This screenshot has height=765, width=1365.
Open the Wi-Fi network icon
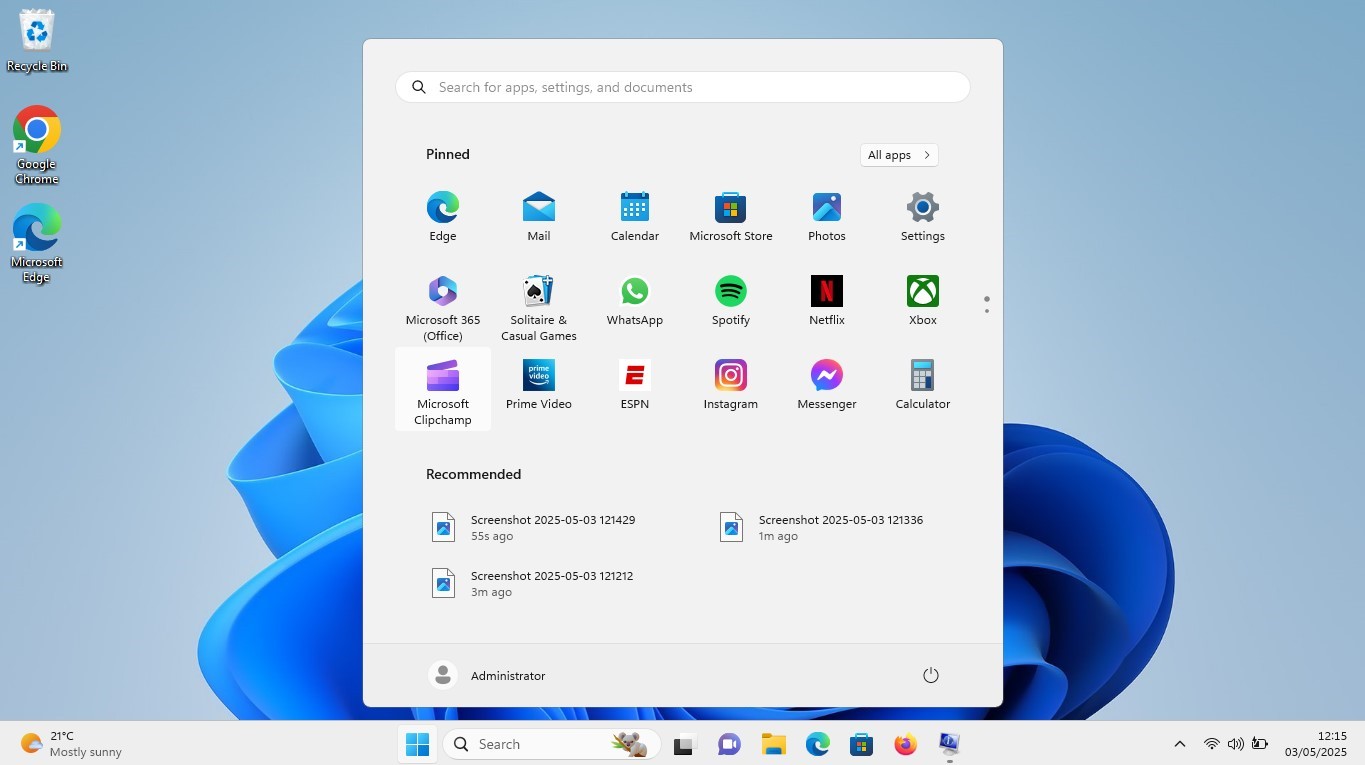(1212, 744)
